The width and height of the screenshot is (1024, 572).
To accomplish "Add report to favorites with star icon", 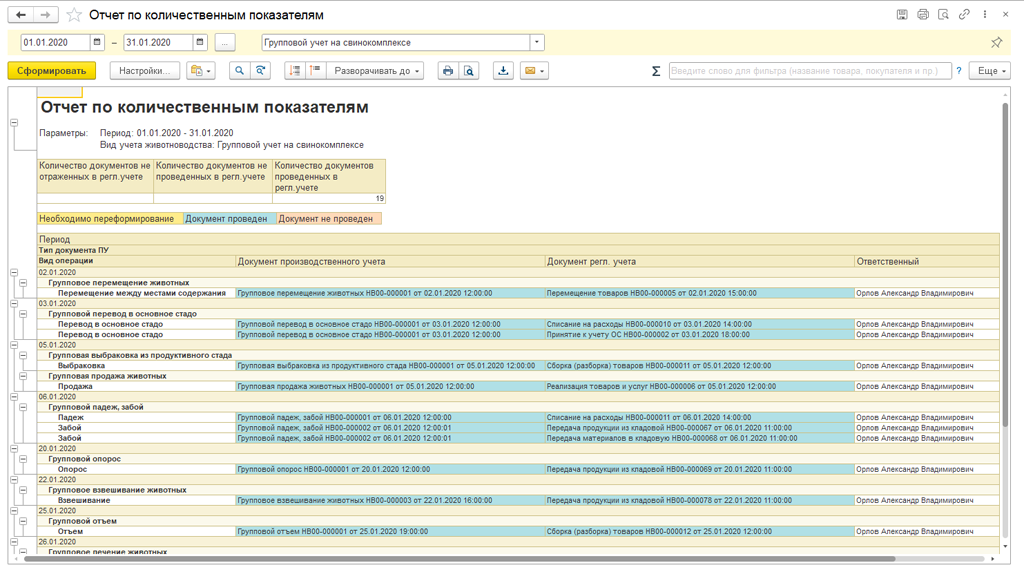I will click(x=74, y=15).
